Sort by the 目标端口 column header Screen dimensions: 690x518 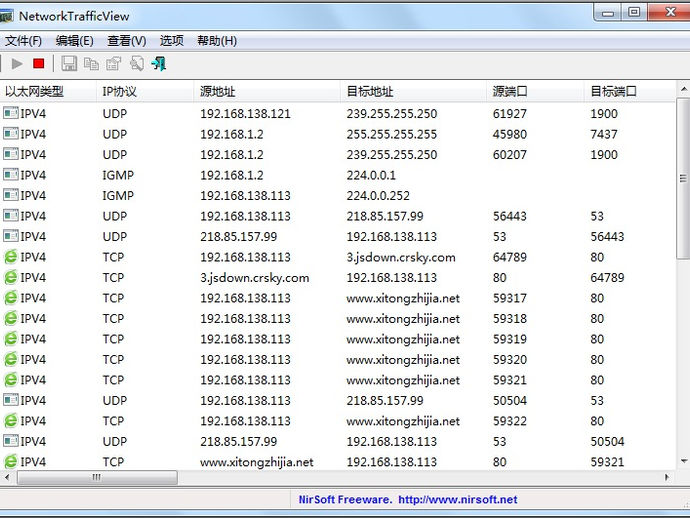(x=629, y=92)
